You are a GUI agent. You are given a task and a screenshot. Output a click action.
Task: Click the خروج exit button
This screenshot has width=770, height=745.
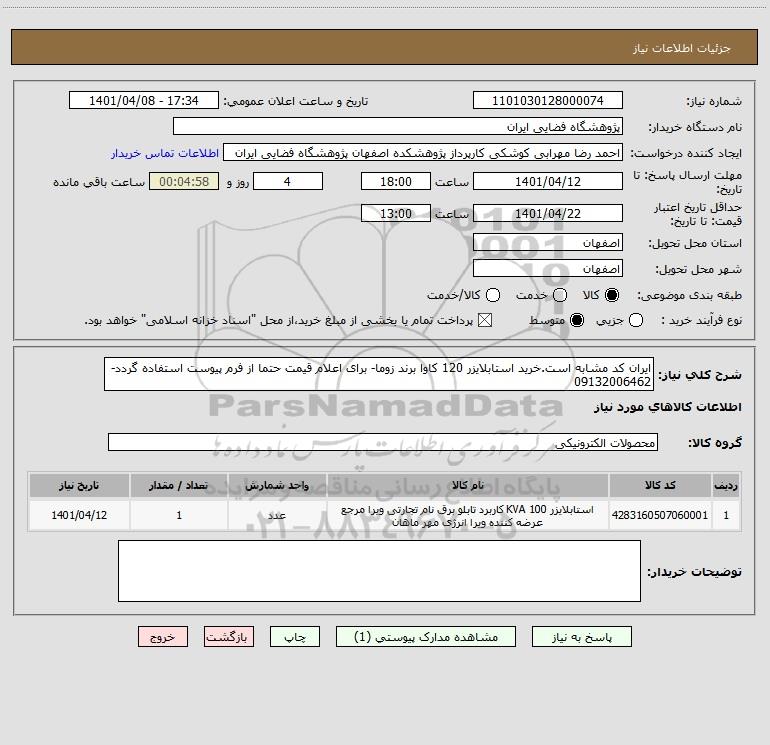[x=163, y=637]
